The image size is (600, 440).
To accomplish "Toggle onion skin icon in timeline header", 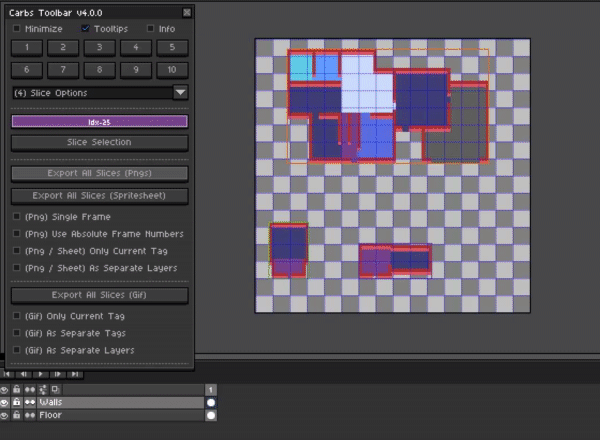I will [55, 390].
